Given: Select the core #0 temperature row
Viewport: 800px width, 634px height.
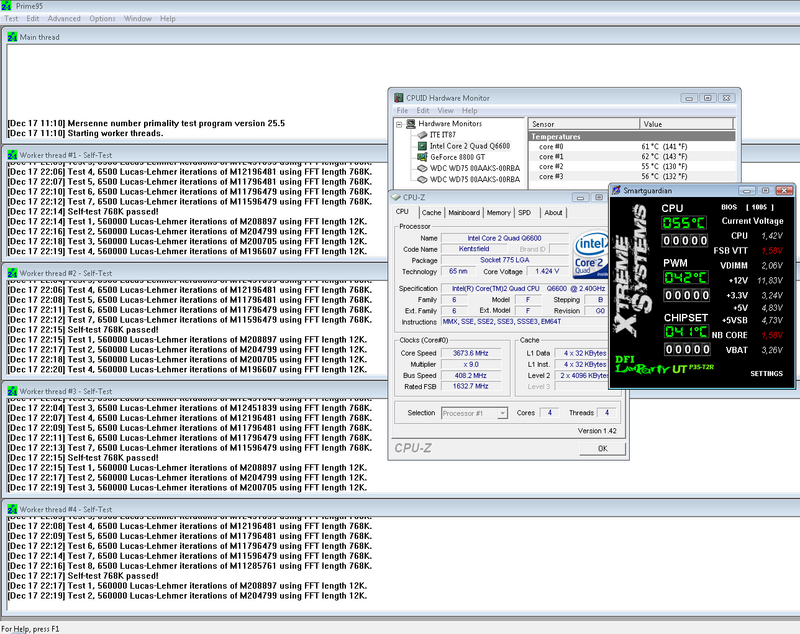Looking at the screenshot, I should click(x=632, y=146).
